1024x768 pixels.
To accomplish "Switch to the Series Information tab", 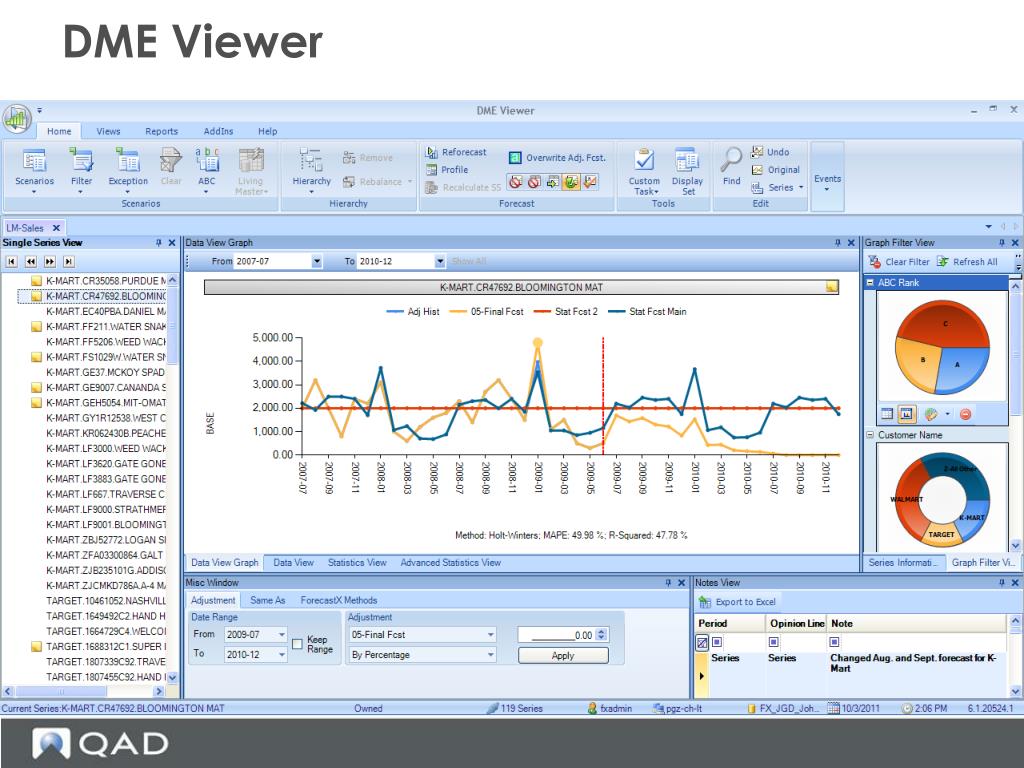I will click(903, 562).
